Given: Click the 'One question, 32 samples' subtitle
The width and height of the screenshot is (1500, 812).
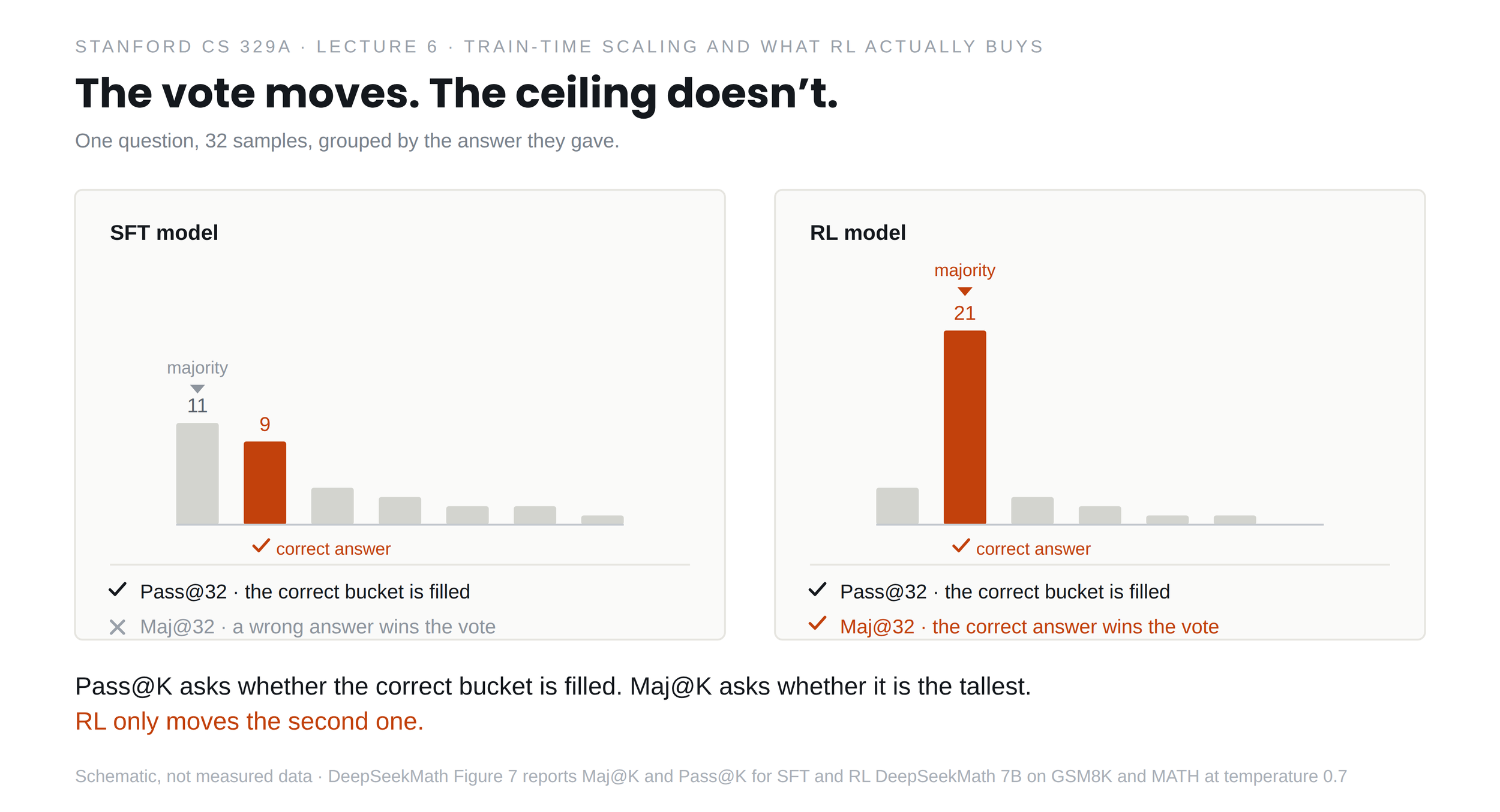Looking at the screenshot, I should [x=347, y=141].
